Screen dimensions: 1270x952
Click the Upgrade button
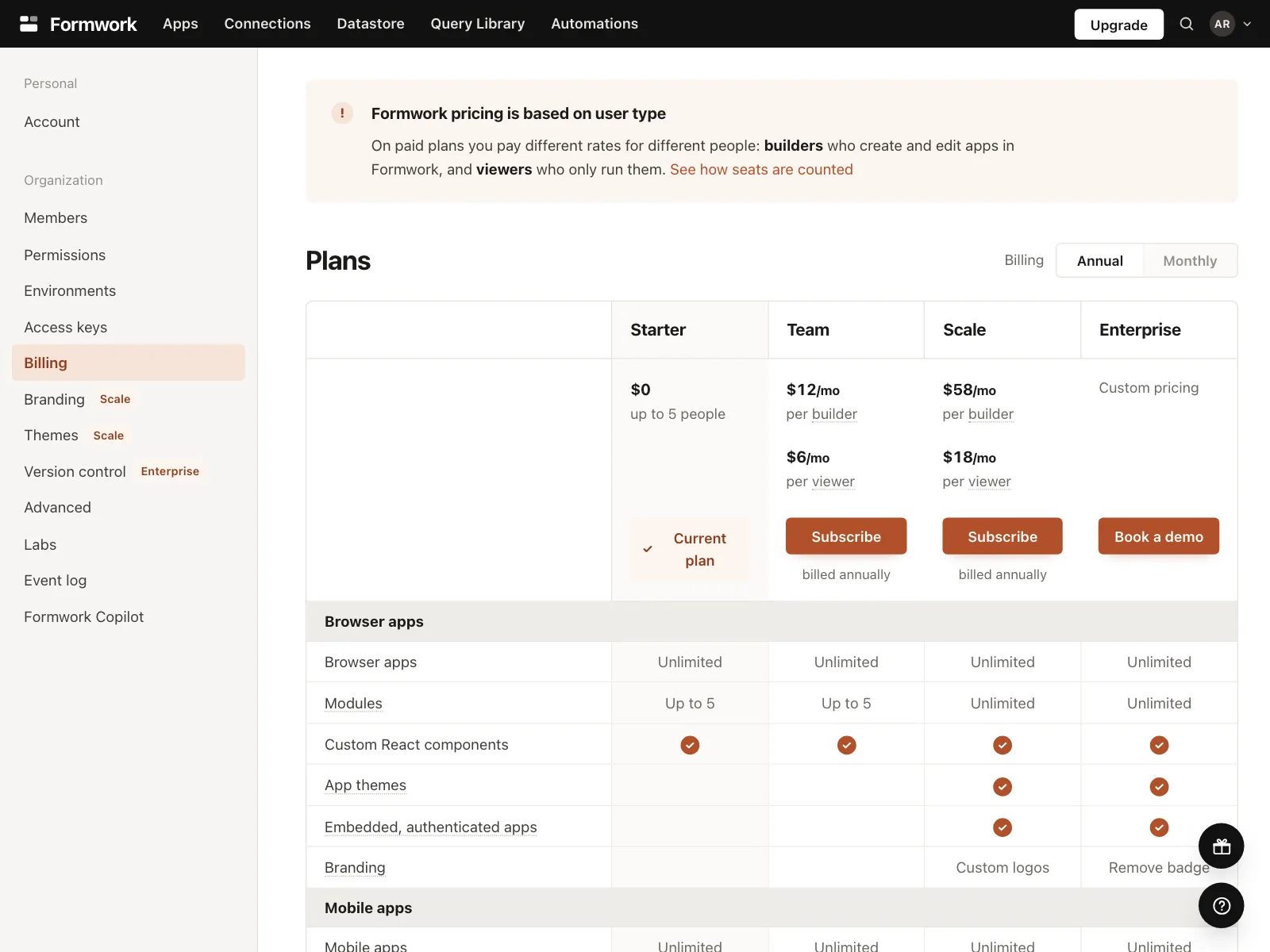click(1118, 25)
